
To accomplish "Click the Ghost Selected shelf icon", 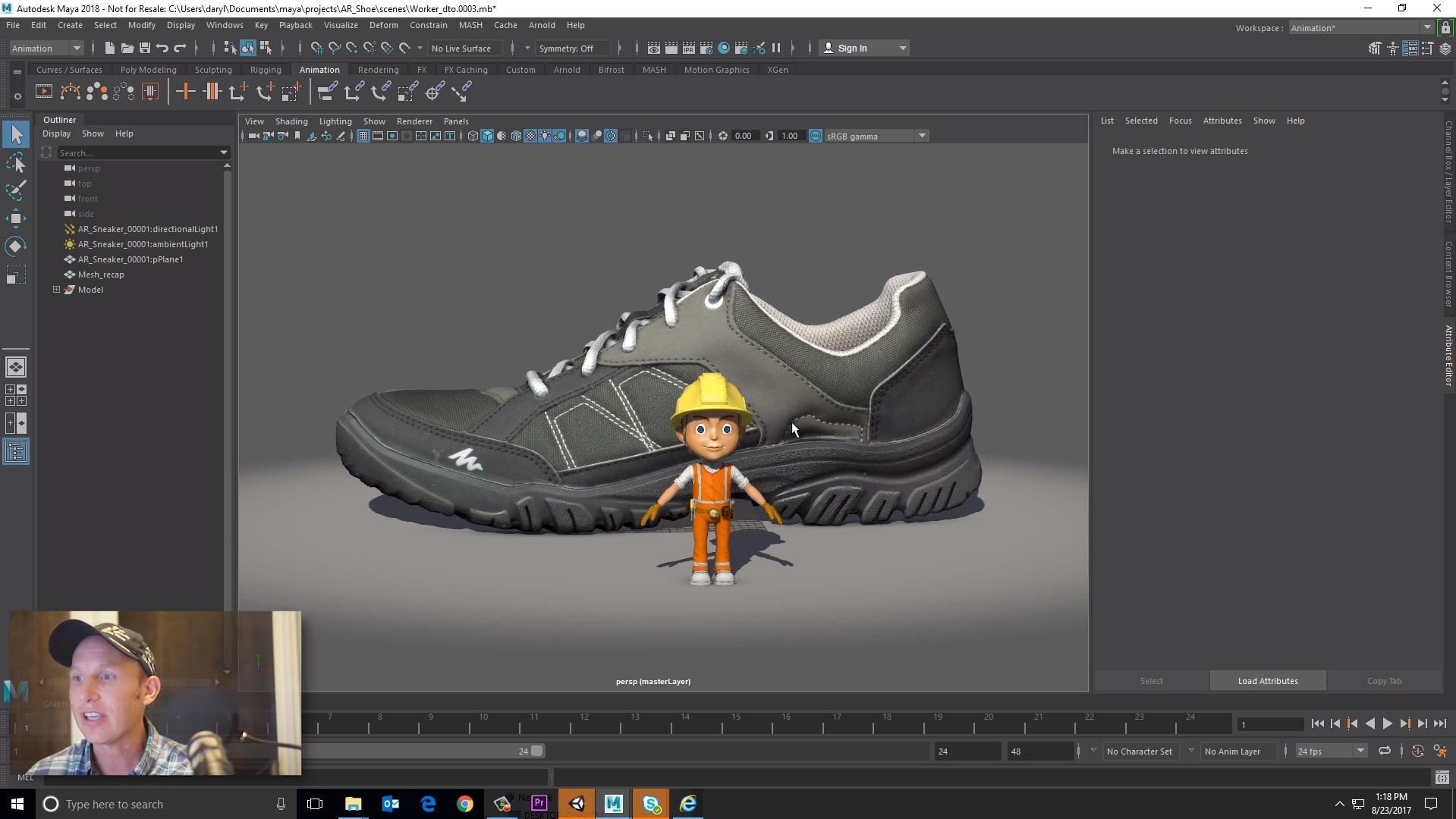I will click(97, 92).
